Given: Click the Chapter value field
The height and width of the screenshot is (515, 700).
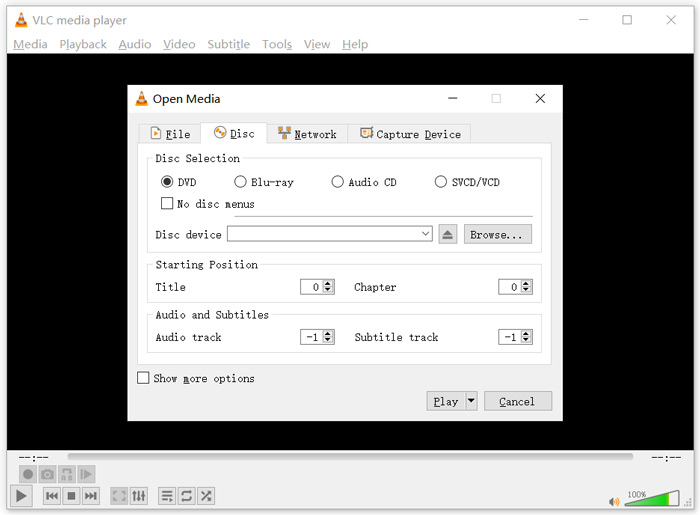Looking at the screenshot, I should point(510,287).
